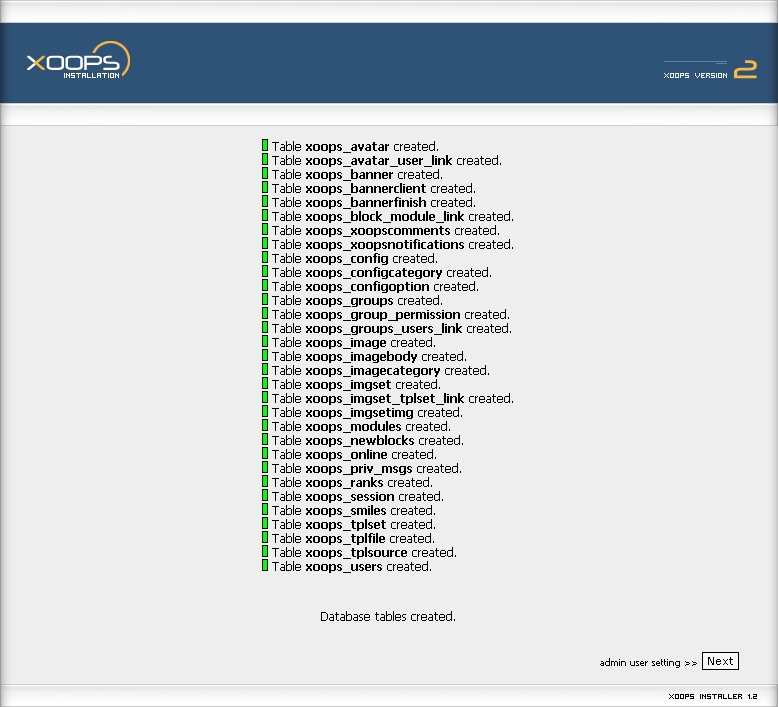The width and height of the screenshot is (778, 707).
Task: Click green status icon beside xoops_avatar created
Action: [265, 145]
